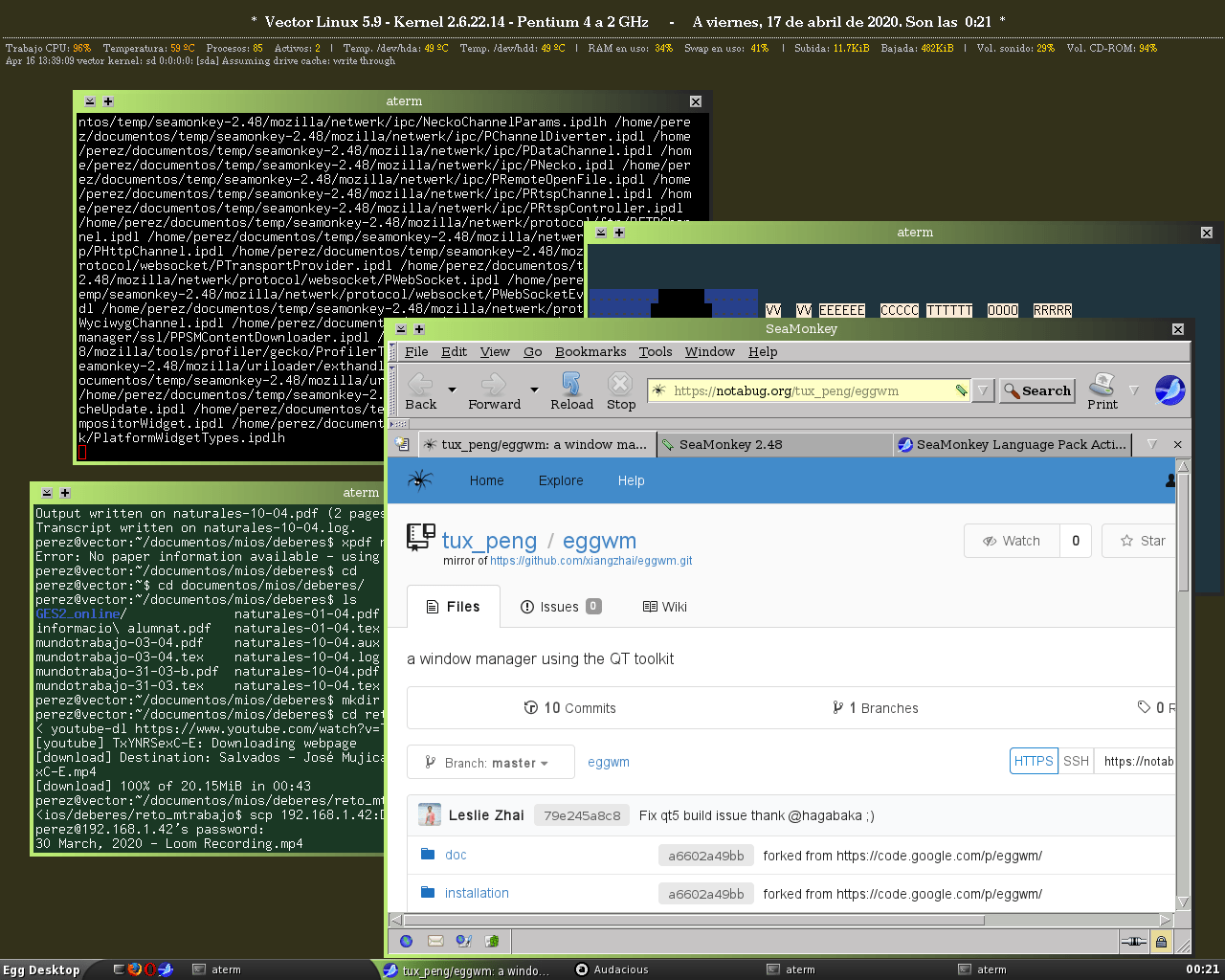1225x980 pixels.
Task: Click the Forward arrow in SeaMonkey
Action: 494,390
